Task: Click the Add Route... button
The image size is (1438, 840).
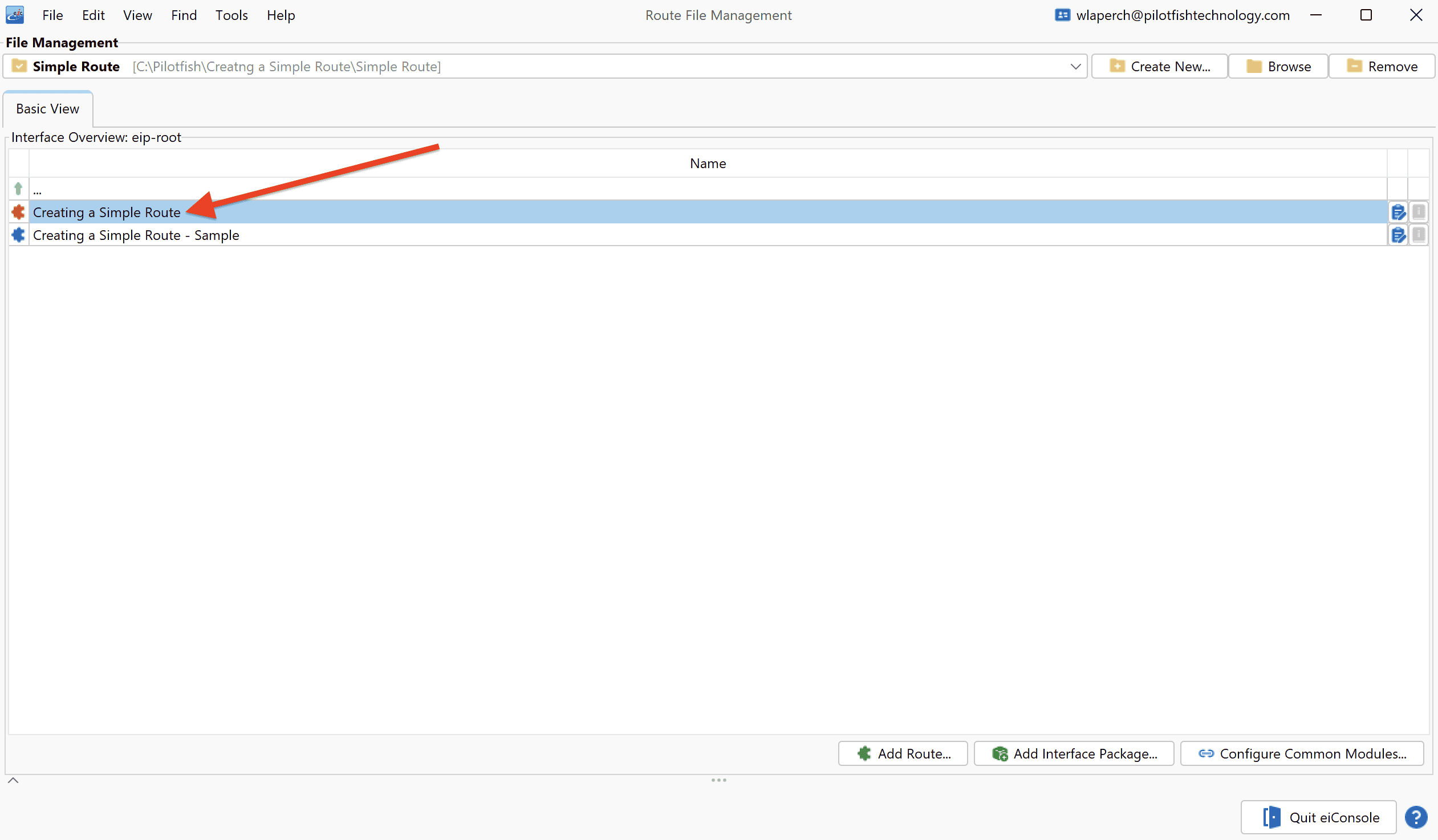Action: [903, 753]
